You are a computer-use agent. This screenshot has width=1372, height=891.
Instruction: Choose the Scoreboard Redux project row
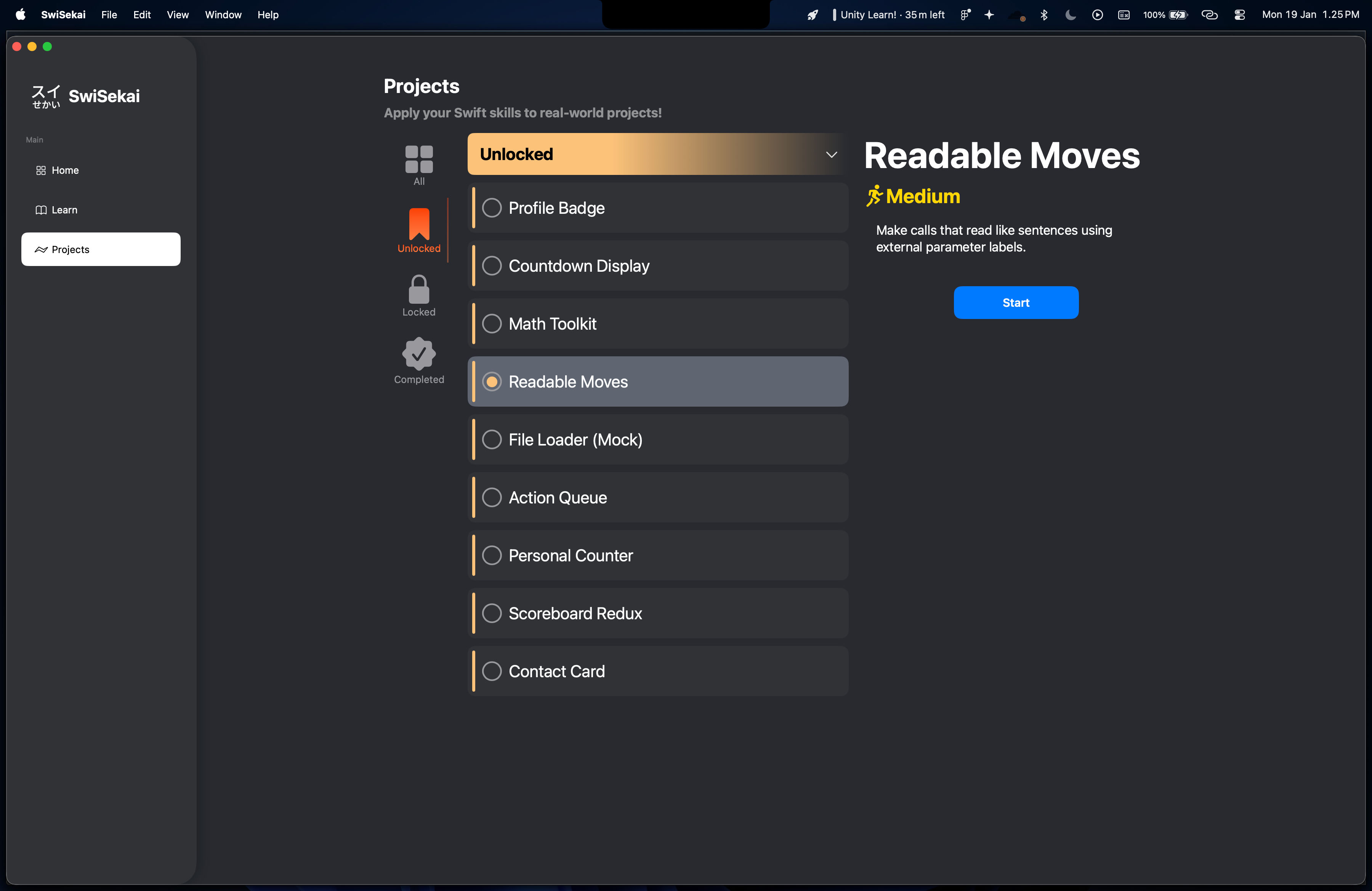[x=657, y=613]
